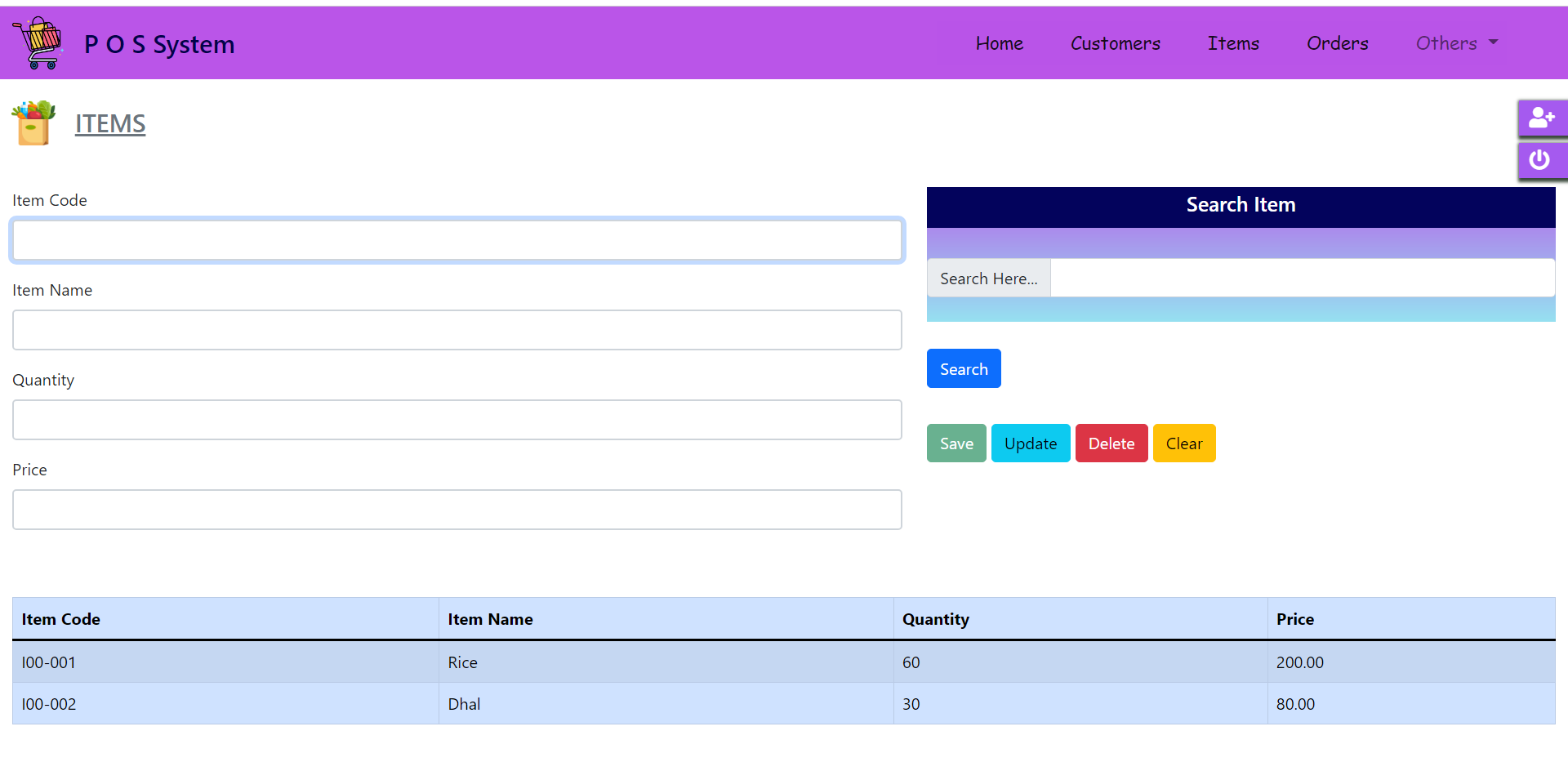Select the Dhal row in the items table

463,703
